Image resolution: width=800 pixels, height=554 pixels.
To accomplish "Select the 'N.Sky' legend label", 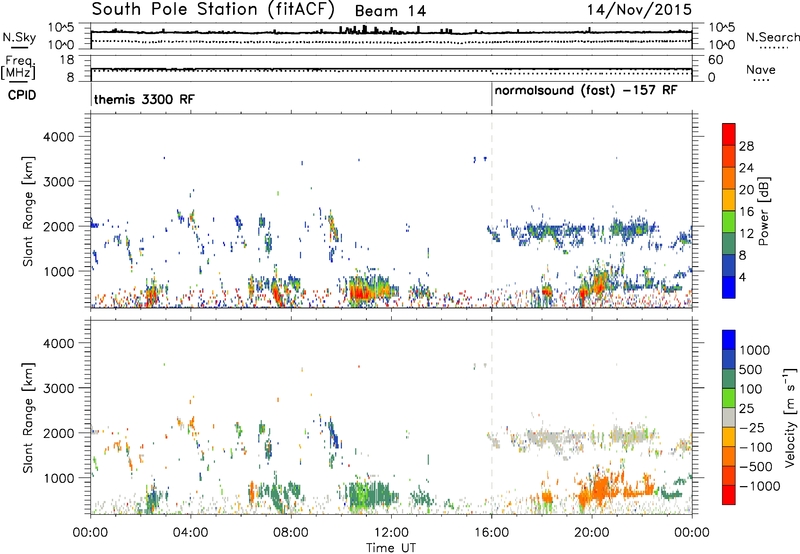I will 19,37.
